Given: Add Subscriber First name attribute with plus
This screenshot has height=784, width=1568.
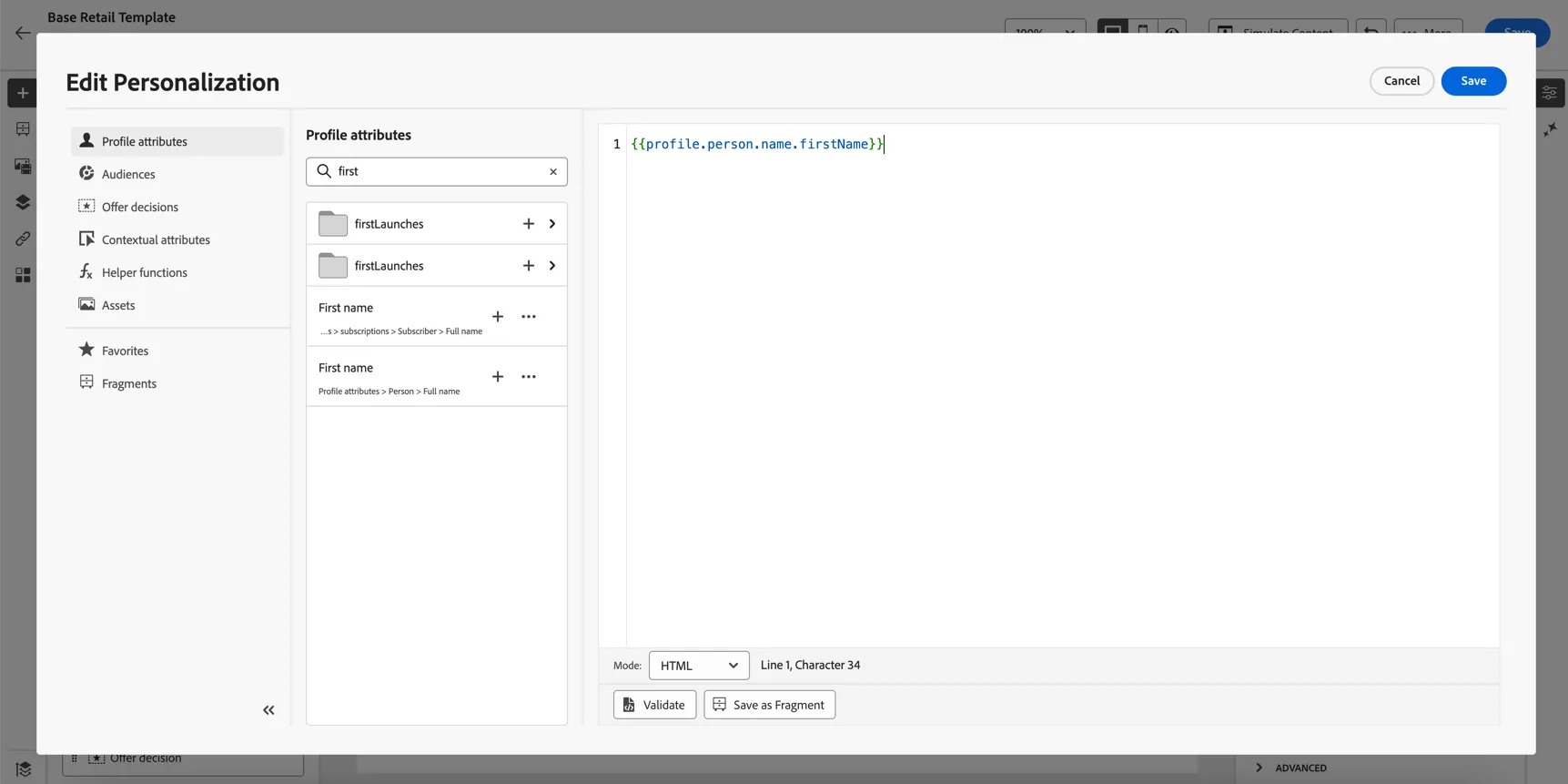Looking at the screenshot, I should (498, 317).
